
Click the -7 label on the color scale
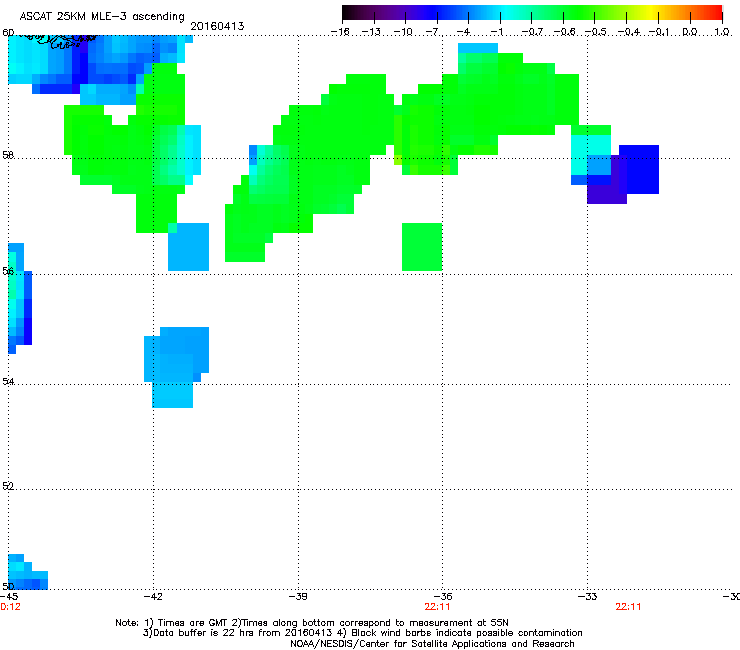click(434, 32)
